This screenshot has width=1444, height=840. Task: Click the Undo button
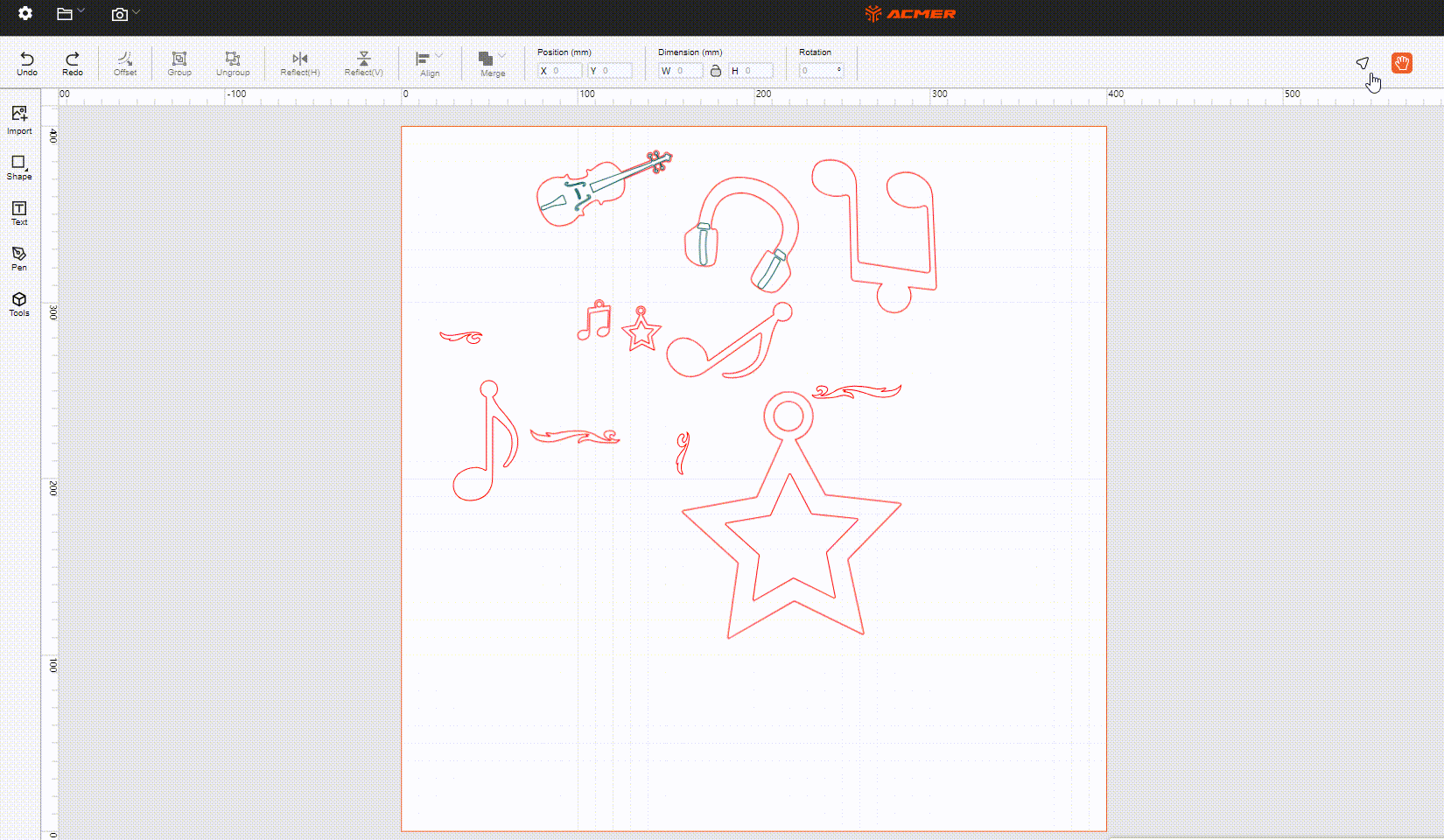click(x=27, y=63)
